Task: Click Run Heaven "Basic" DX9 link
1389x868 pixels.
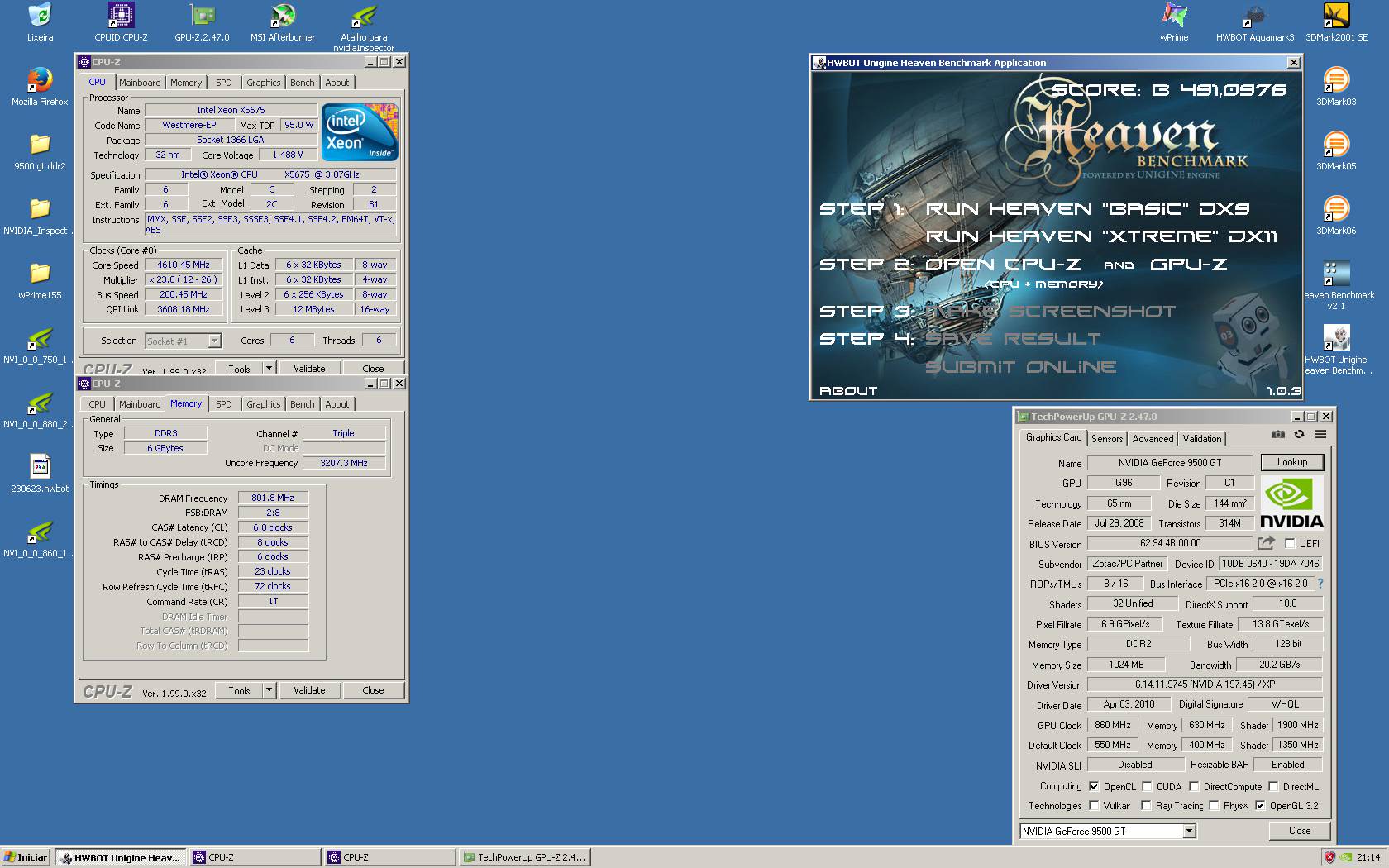Action: 1087,209
